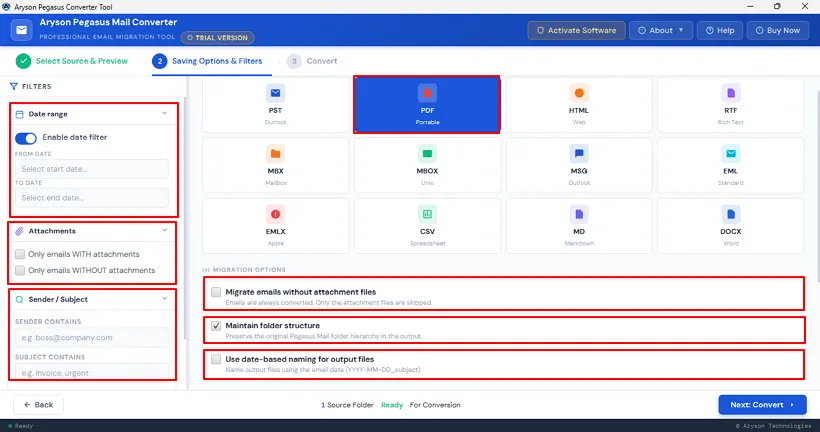Click the '1 Source Folder' status text
This screenshot has width=820, height=432.
tap(347, 405)
